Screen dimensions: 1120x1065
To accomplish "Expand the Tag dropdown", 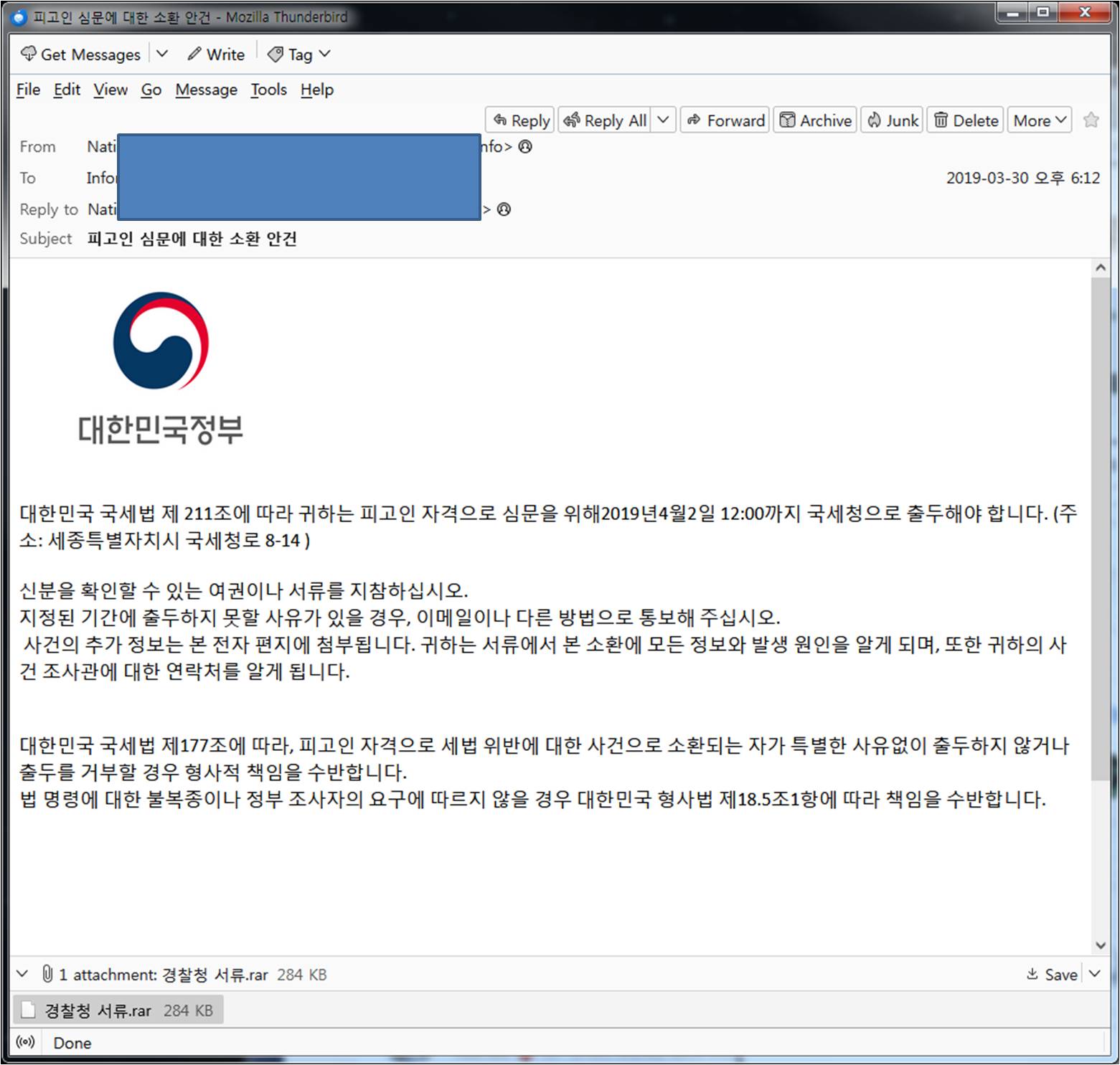I will pos(299,55).
